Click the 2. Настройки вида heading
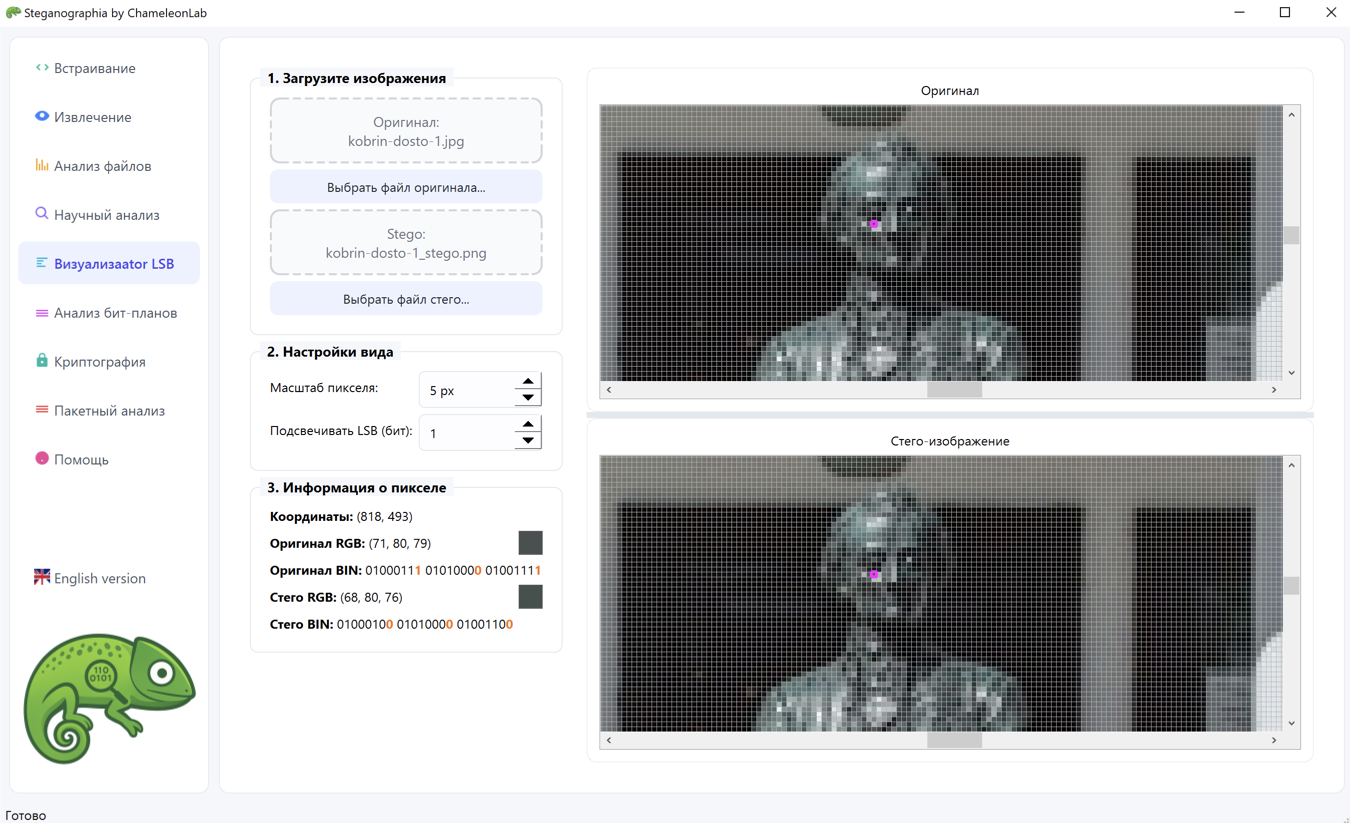 [330, 352]
